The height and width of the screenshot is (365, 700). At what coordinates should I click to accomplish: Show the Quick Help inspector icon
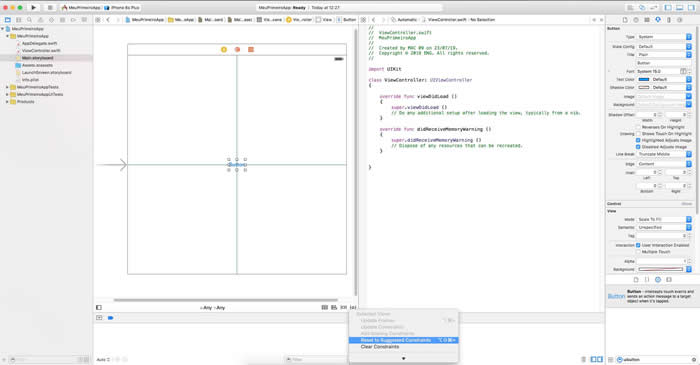point(636,20)
